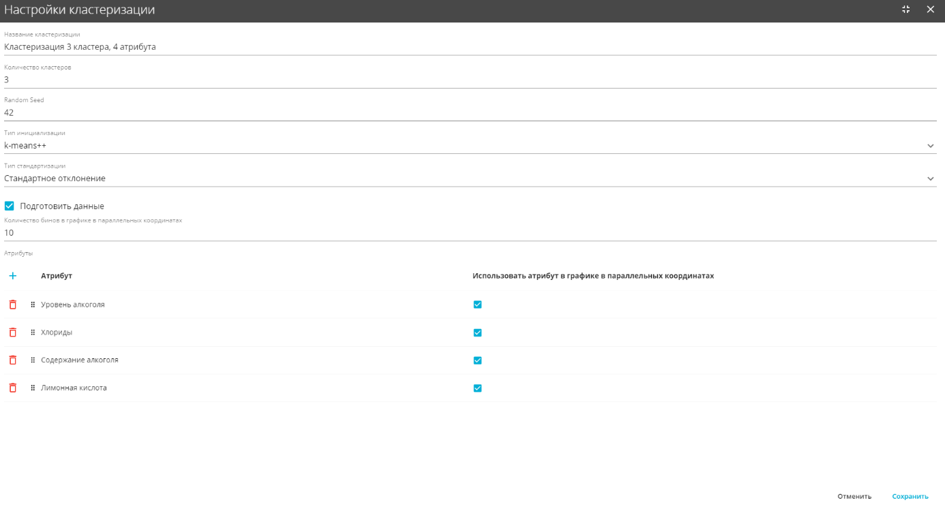Add a new attribute with plus icon
Image resolution: width=945 pixels, height=513 pixels.
13,275
